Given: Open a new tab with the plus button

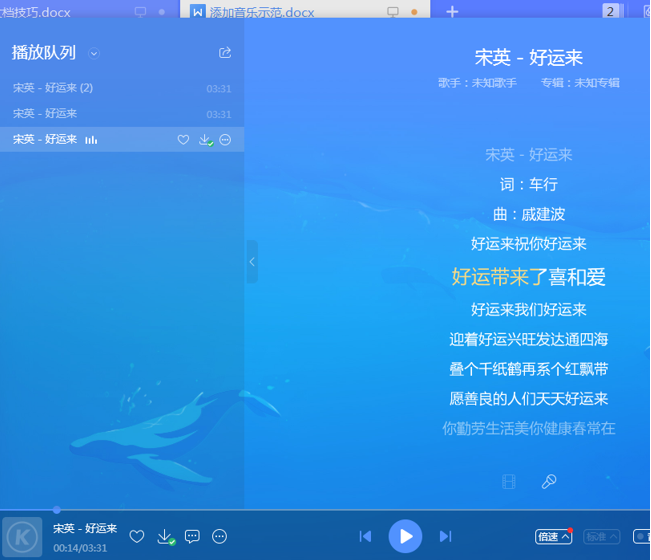Looking at the screenshot, I should 452,12.
